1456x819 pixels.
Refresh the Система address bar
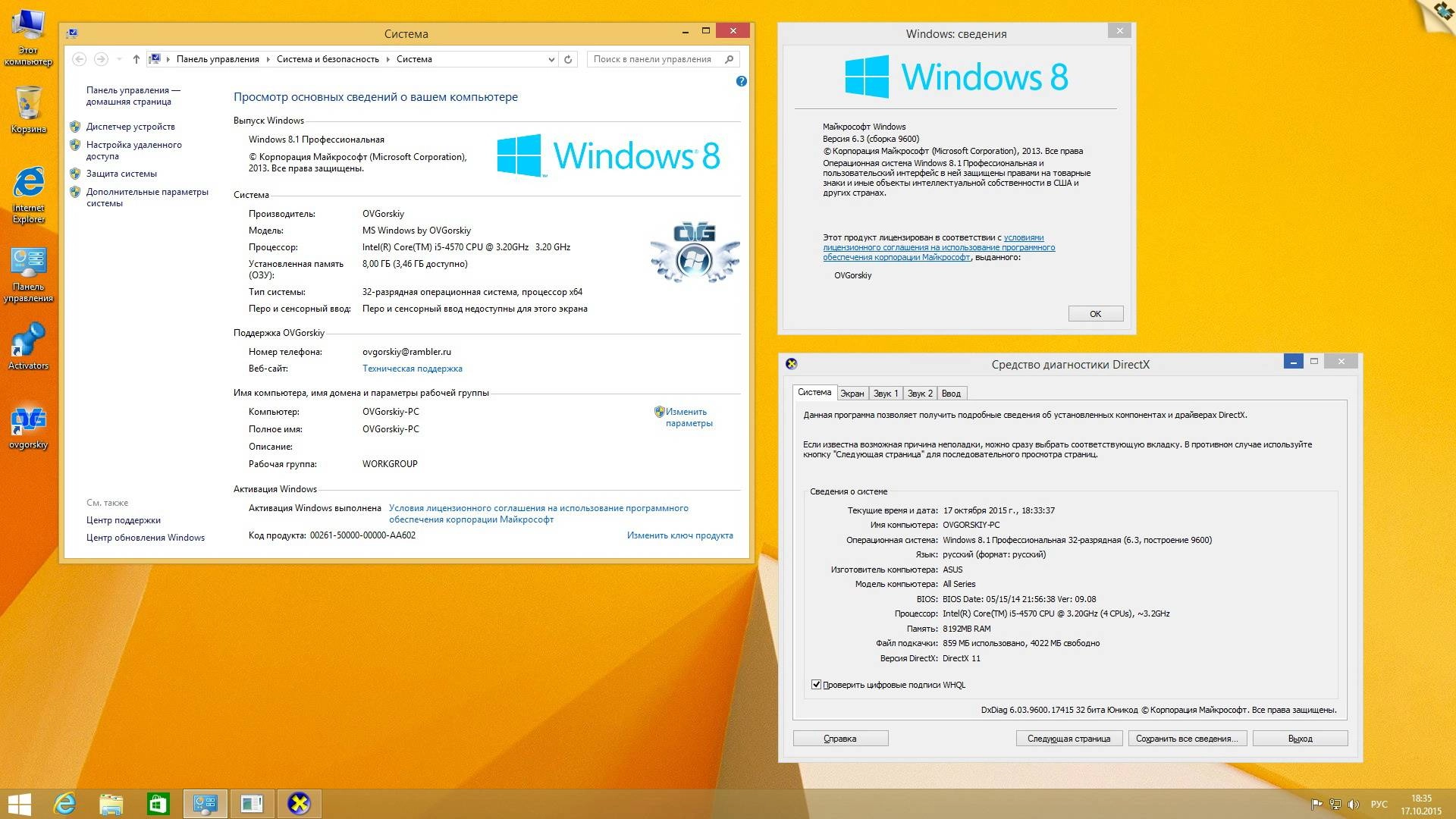click(x=568, y=59)
